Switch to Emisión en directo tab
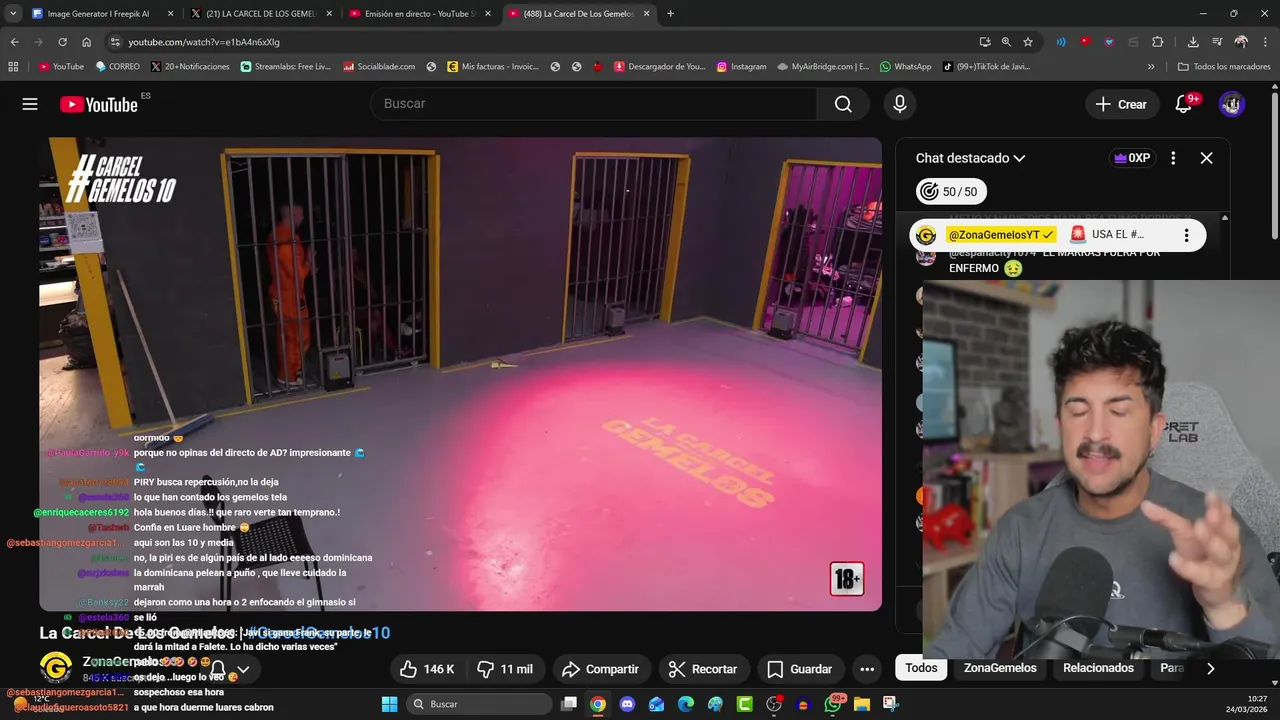This screenshot has height=720, width=1280. click(420, 14)
